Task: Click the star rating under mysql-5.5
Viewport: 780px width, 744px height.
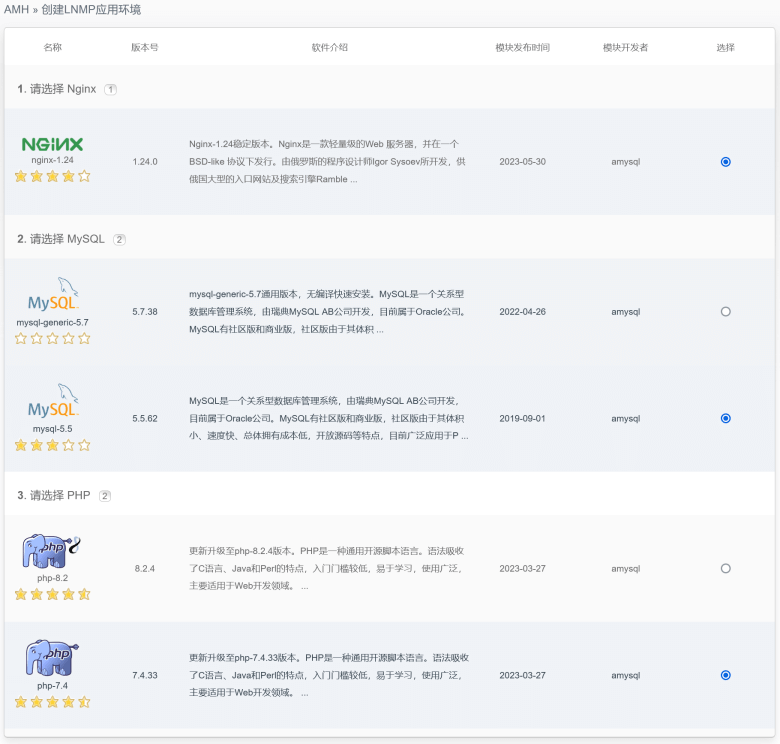Action: 52,445
